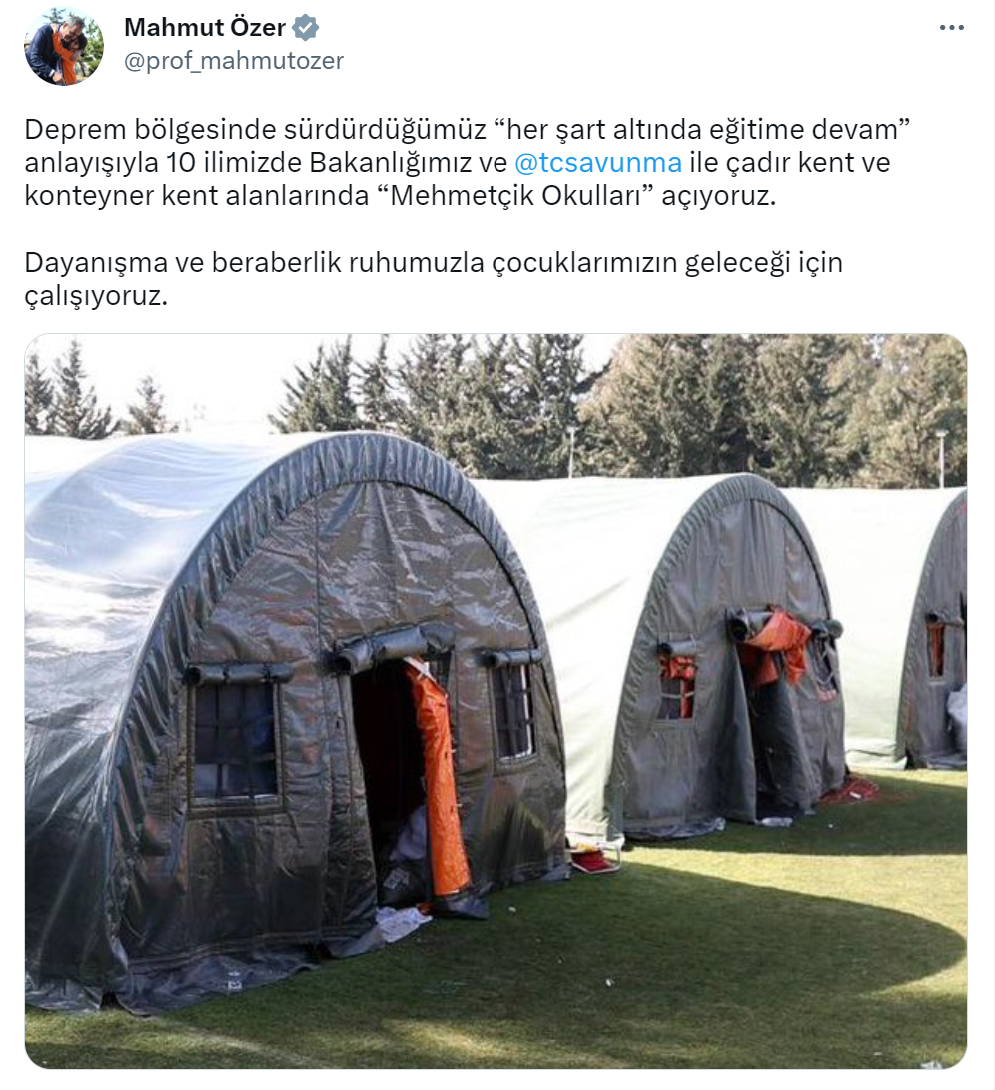
Task: Click the partially visible third tent on the right edge
Action: 935,640
